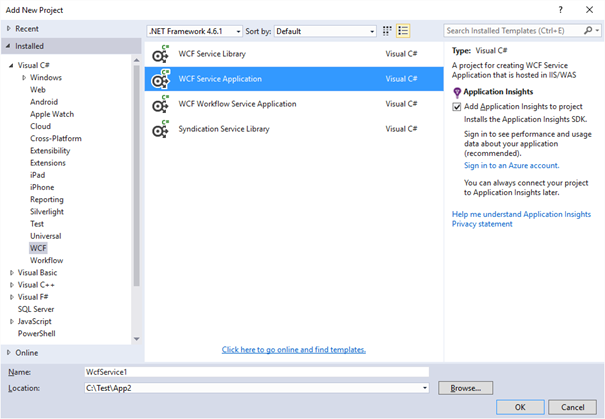
Task: Open the Location path dropdown arrow
Action: (424, 388)
